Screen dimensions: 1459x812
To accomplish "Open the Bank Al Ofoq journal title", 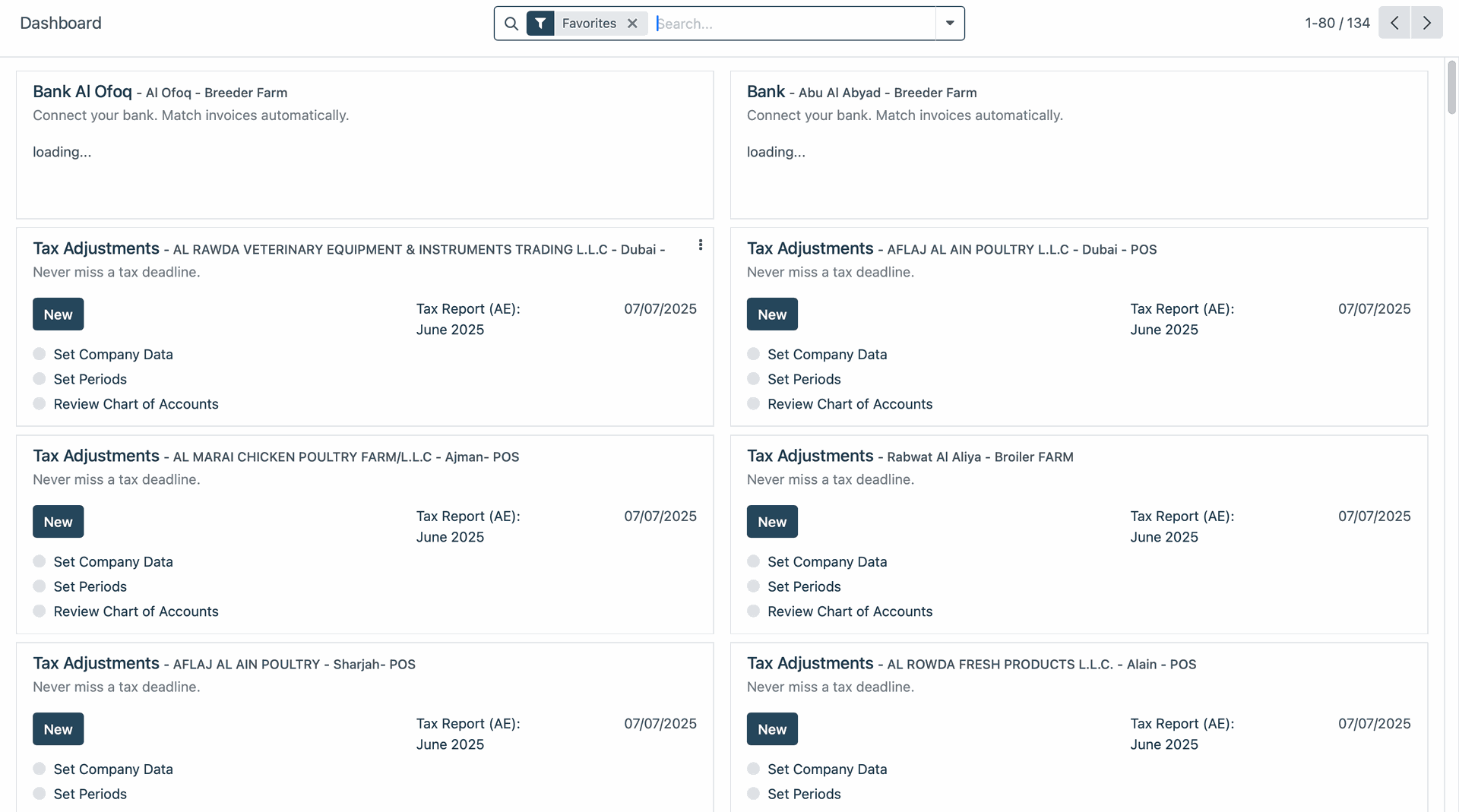I will tap(82, 92).
